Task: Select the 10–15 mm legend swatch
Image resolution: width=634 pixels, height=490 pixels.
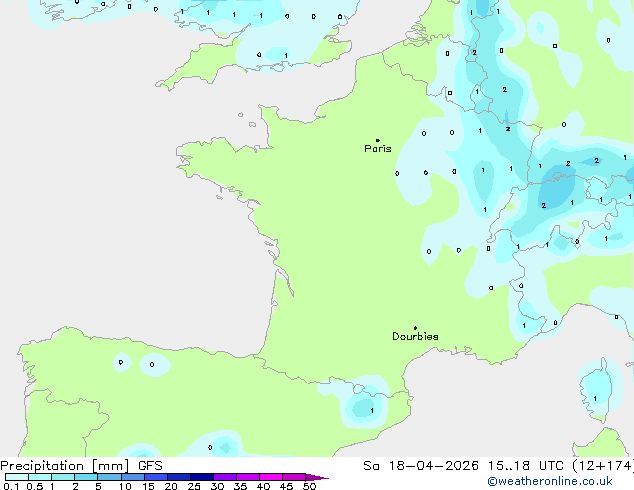Action: click(133, 477)
